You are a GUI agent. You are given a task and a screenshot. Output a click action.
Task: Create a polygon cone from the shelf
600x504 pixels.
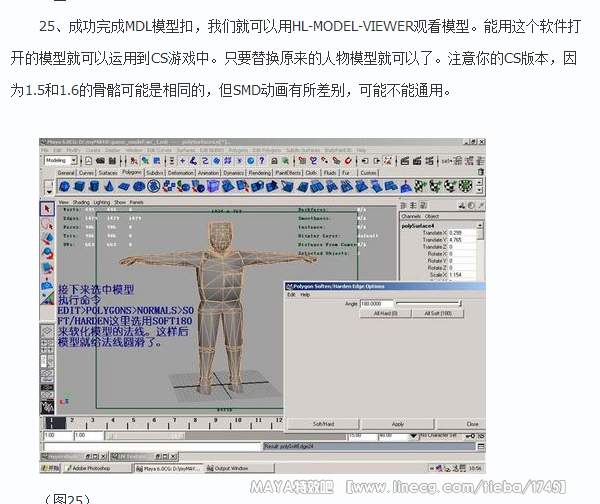click(x=109, y=186)
